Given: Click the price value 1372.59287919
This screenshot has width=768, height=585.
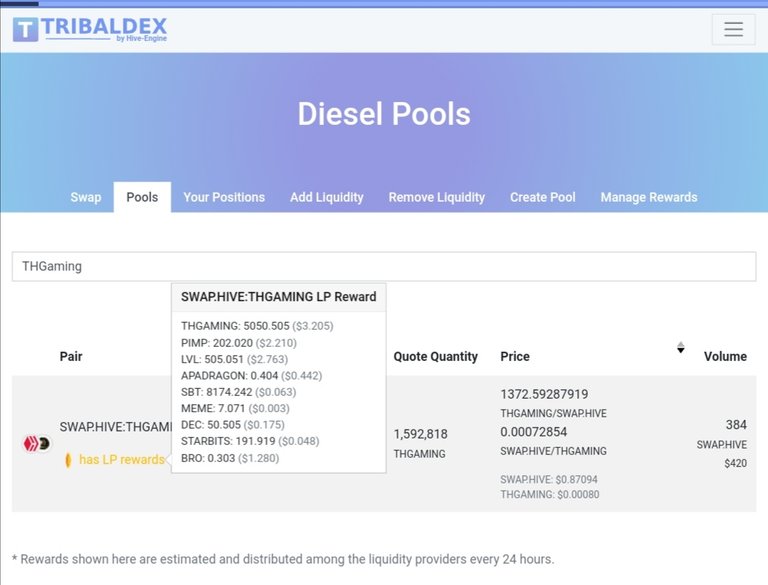Looking at the screenshot, I should [x=544, y=394].
